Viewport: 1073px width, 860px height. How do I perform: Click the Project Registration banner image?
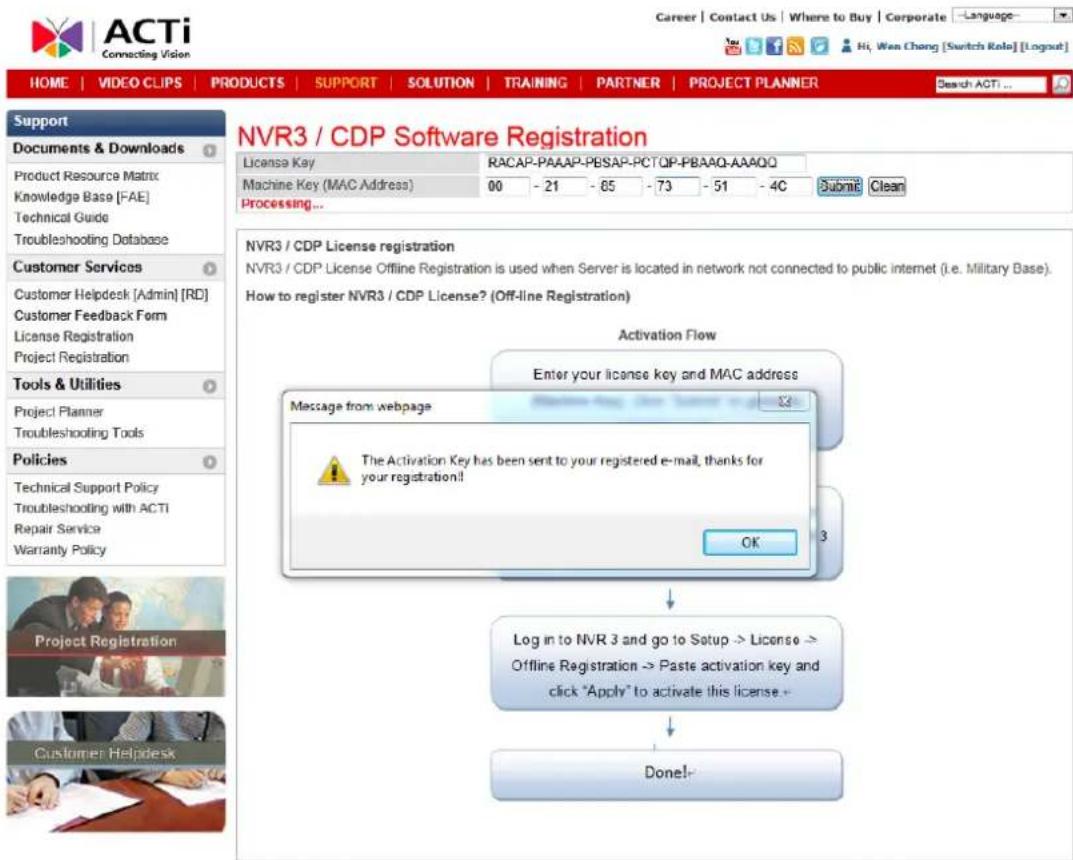point(116,637)
